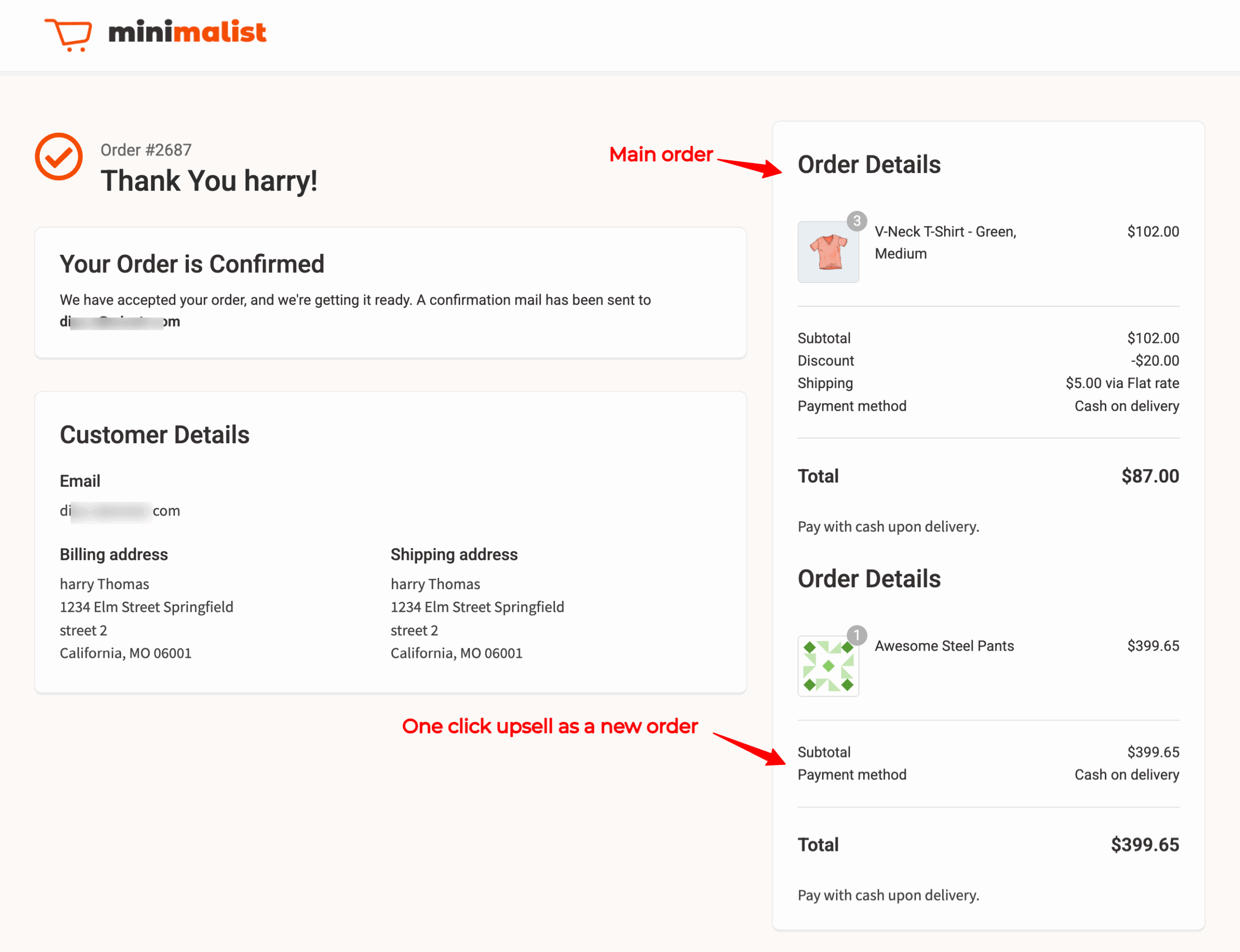Click the Your Order is Confirmed heading

[192, 264]
